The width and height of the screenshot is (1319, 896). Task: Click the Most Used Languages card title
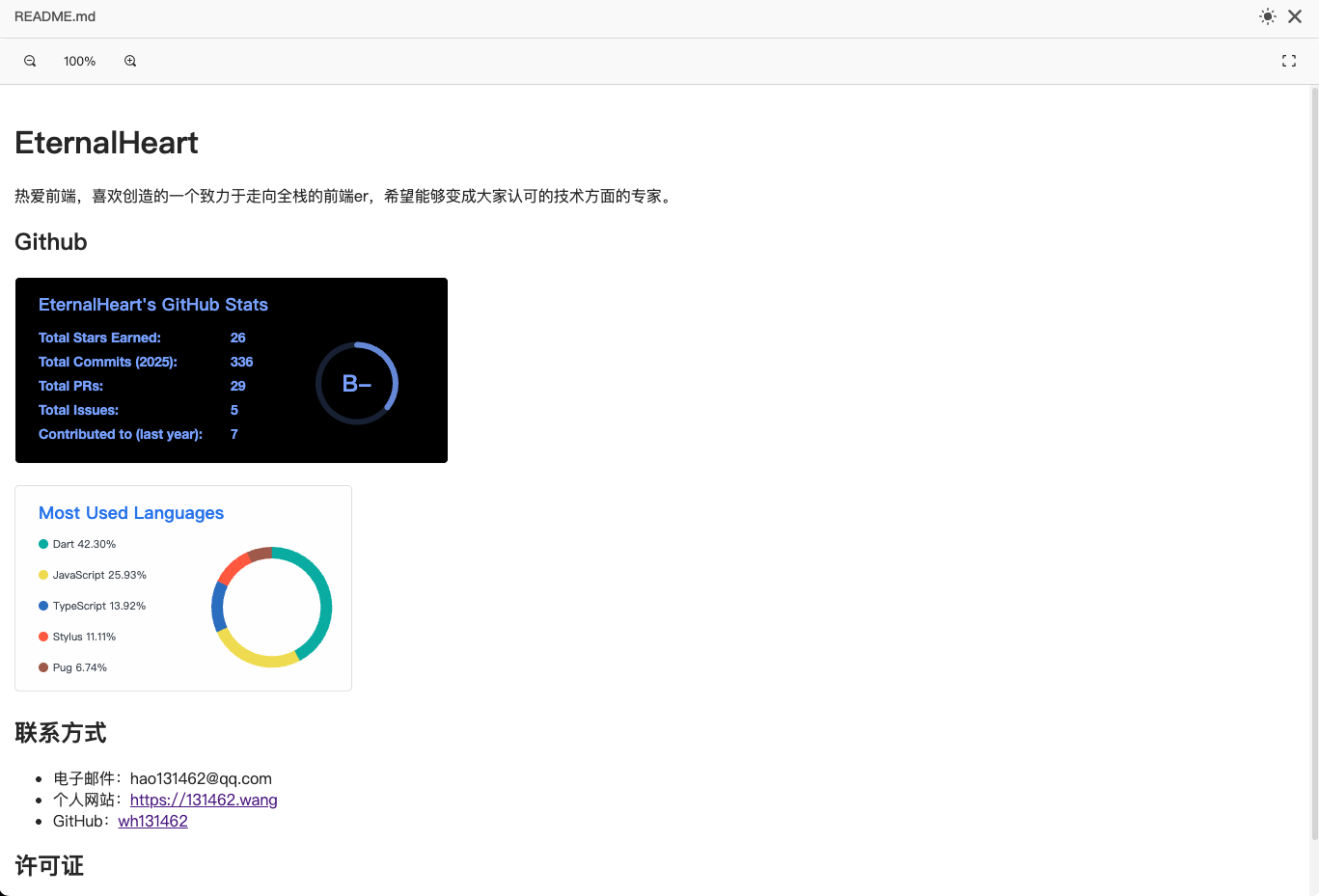click(x=131, y=513)
